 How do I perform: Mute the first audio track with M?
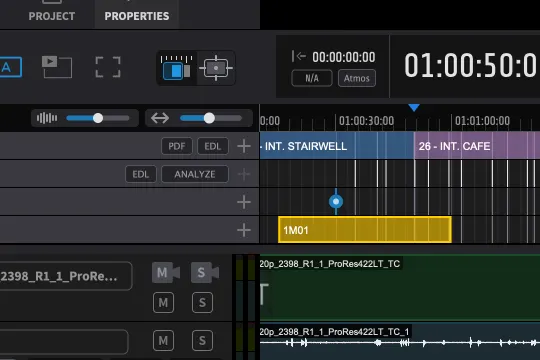click(x=163, y=303)
